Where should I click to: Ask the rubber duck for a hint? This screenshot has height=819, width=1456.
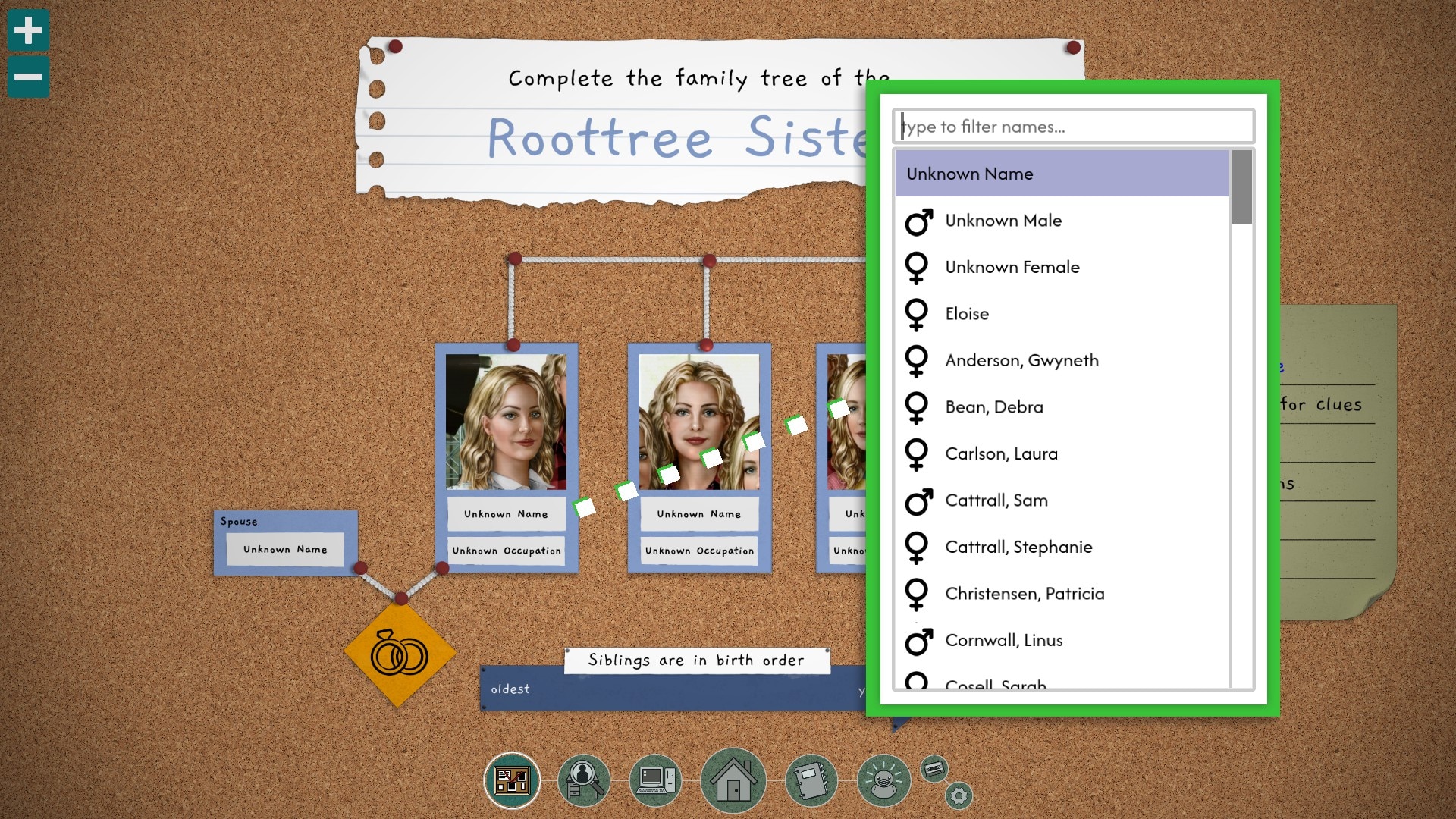coord(884,780)
